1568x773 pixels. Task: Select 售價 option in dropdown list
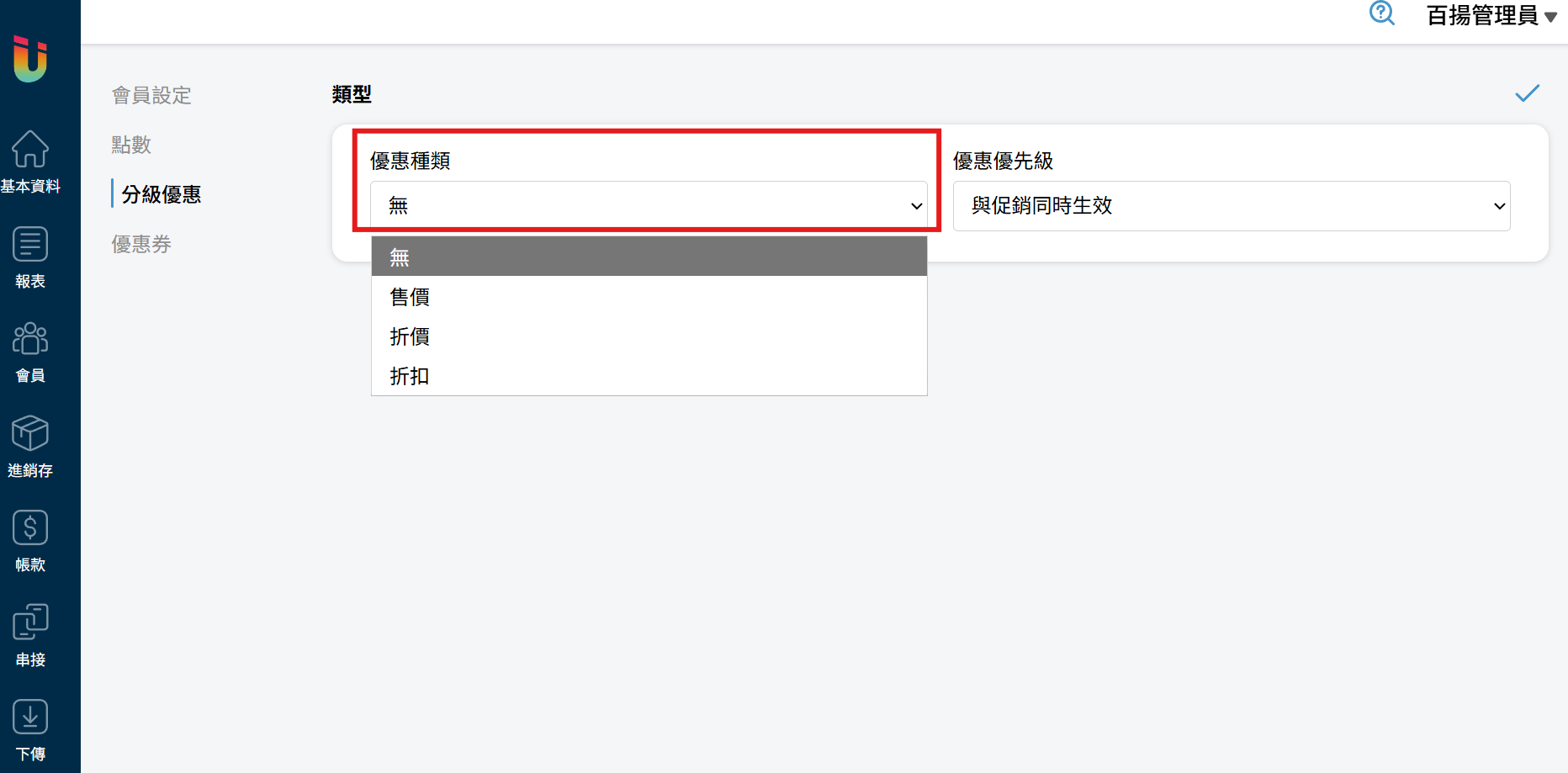coord(648,297)
